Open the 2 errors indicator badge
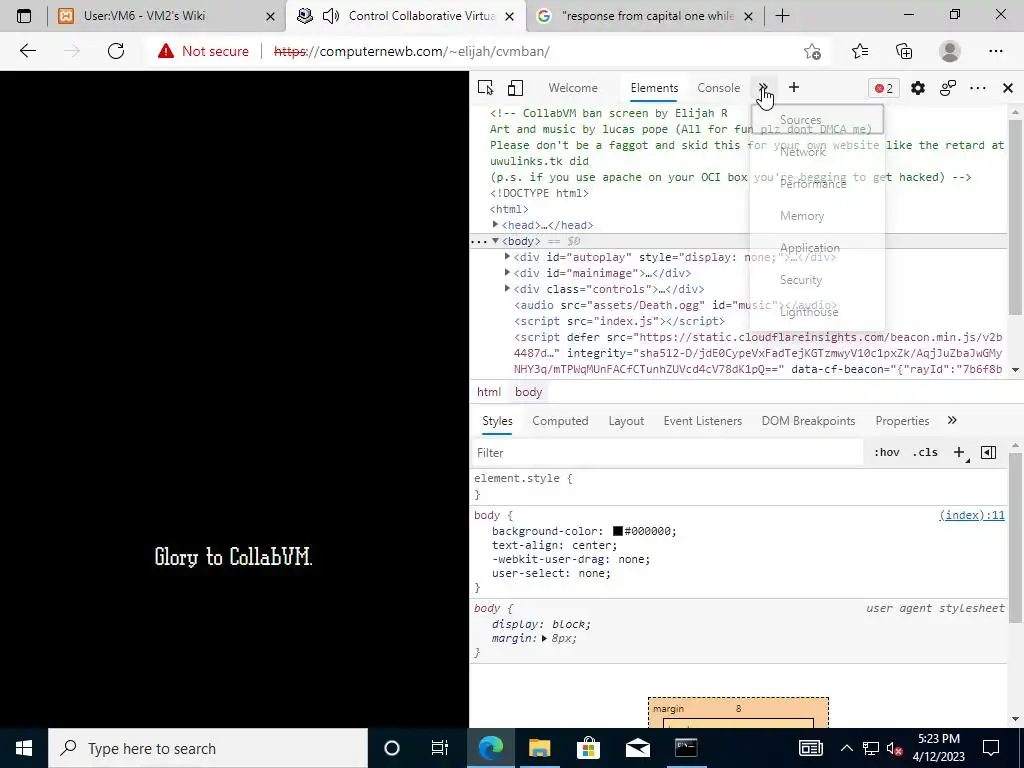The width and height of the screenshot is (1024, 768). tap(884, 88)
